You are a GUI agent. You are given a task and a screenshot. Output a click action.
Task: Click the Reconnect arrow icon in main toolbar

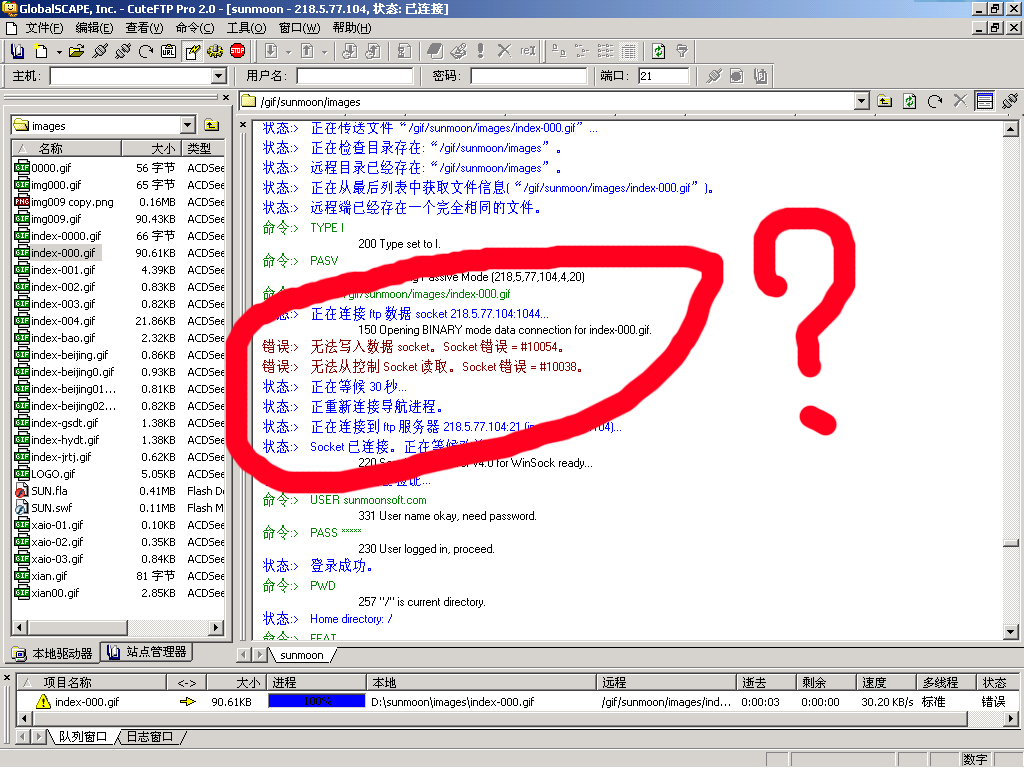point(146,50)
